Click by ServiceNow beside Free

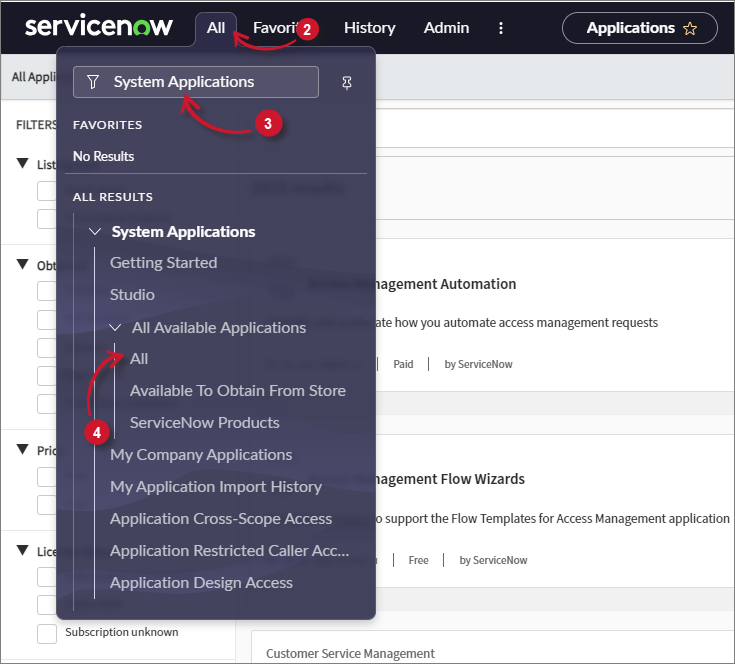click(493, 560)
